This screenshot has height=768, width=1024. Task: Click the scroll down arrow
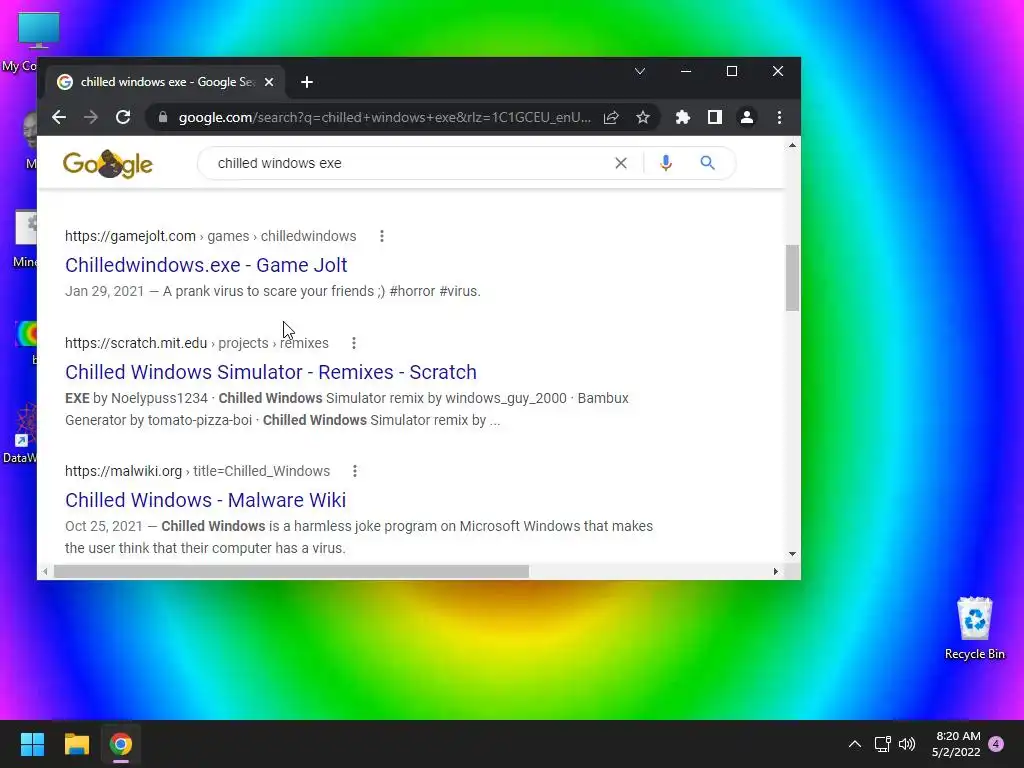[792, 554]
